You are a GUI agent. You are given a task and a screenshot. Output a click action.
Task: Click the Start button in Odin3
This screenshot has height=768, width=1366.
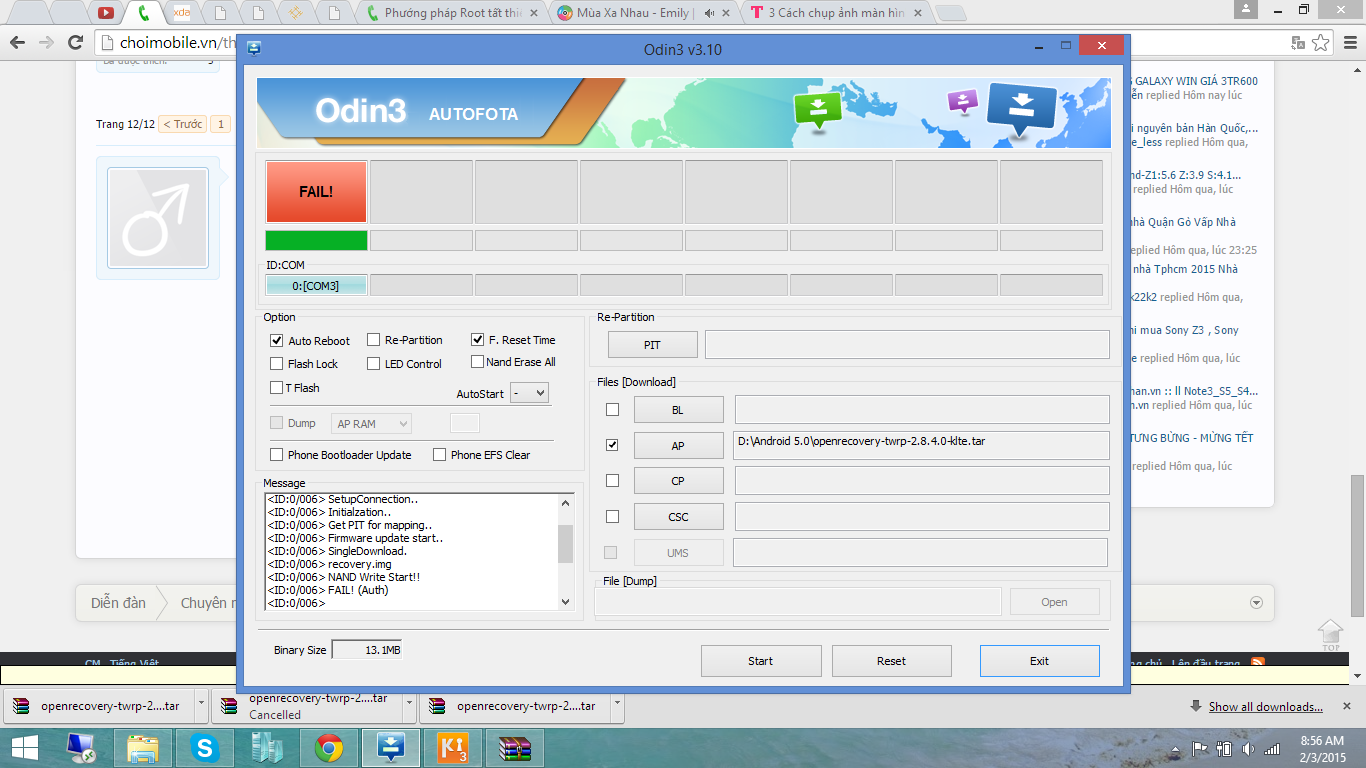761,661
